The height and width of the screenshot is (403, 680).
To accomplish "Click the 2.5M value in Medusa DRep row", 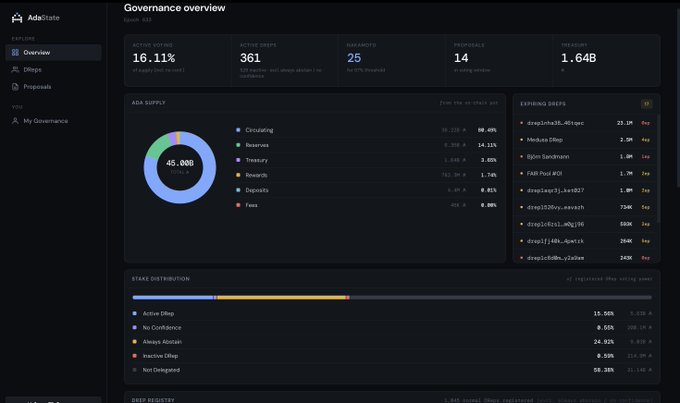I will tap(626, 140).
